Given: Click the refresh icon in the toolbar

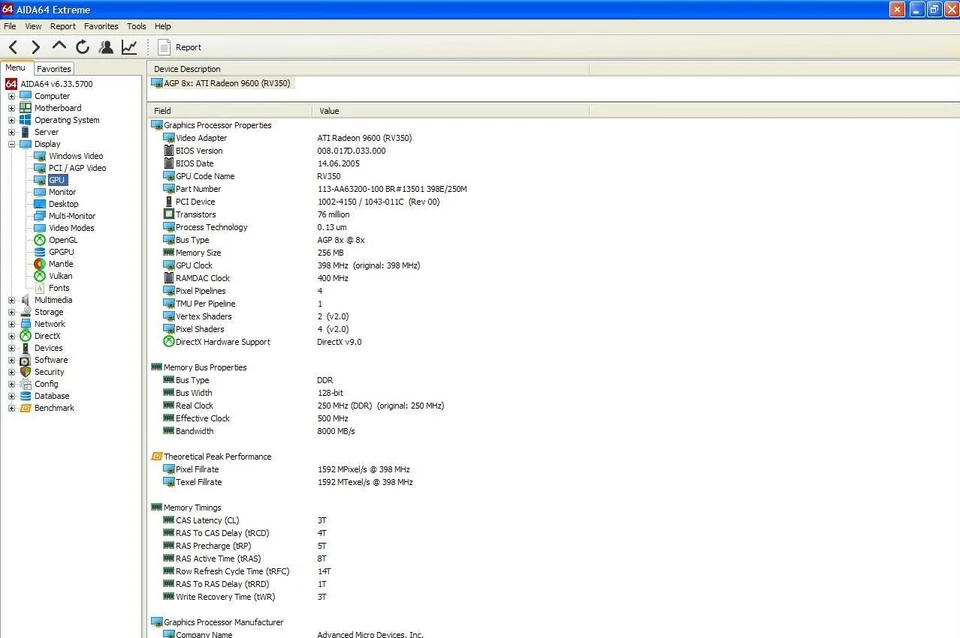Looking at the screenshot, I should tap(82, 46).
